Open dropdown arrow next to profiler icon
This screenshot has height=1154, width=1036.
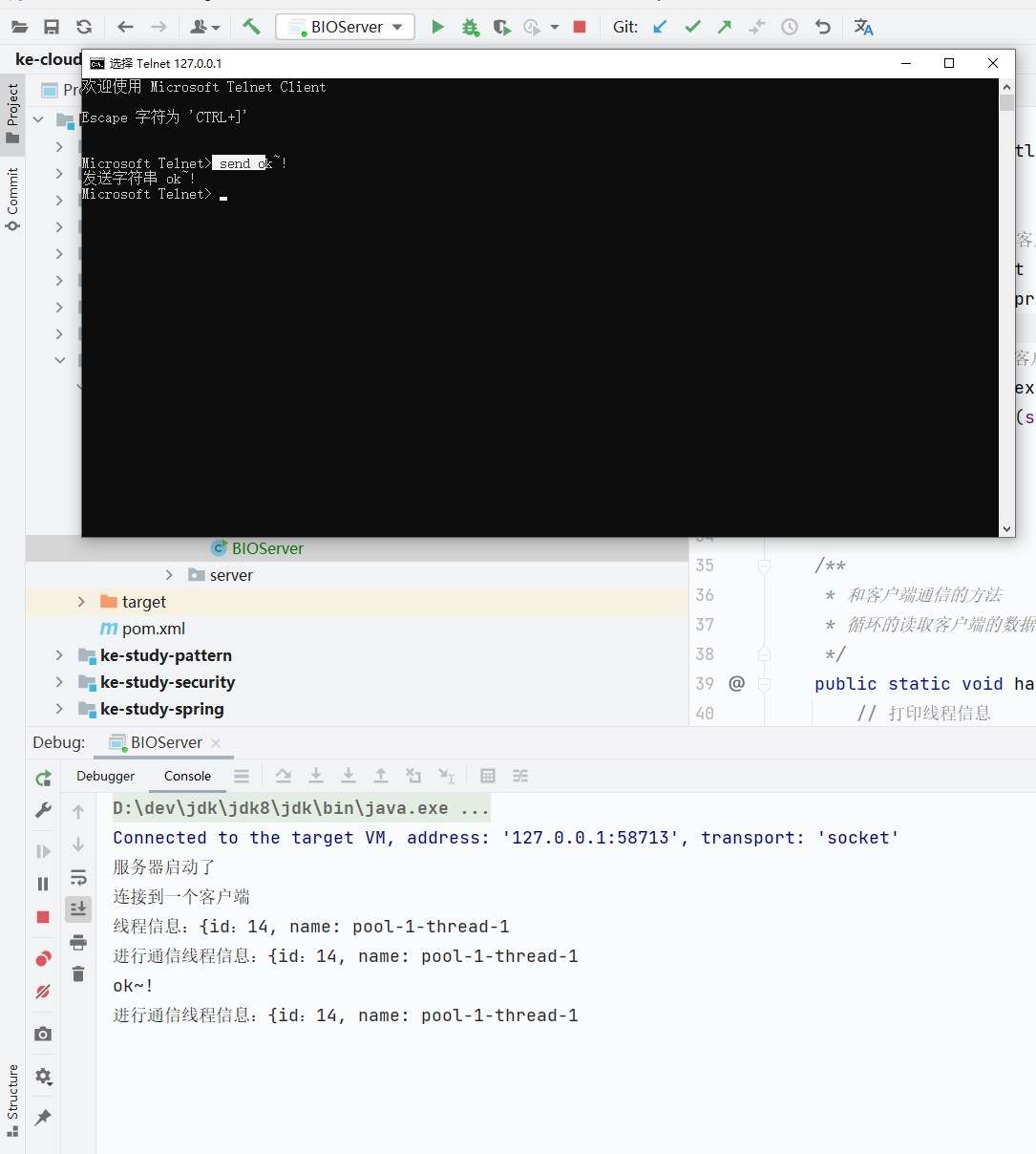click(555, 27)
